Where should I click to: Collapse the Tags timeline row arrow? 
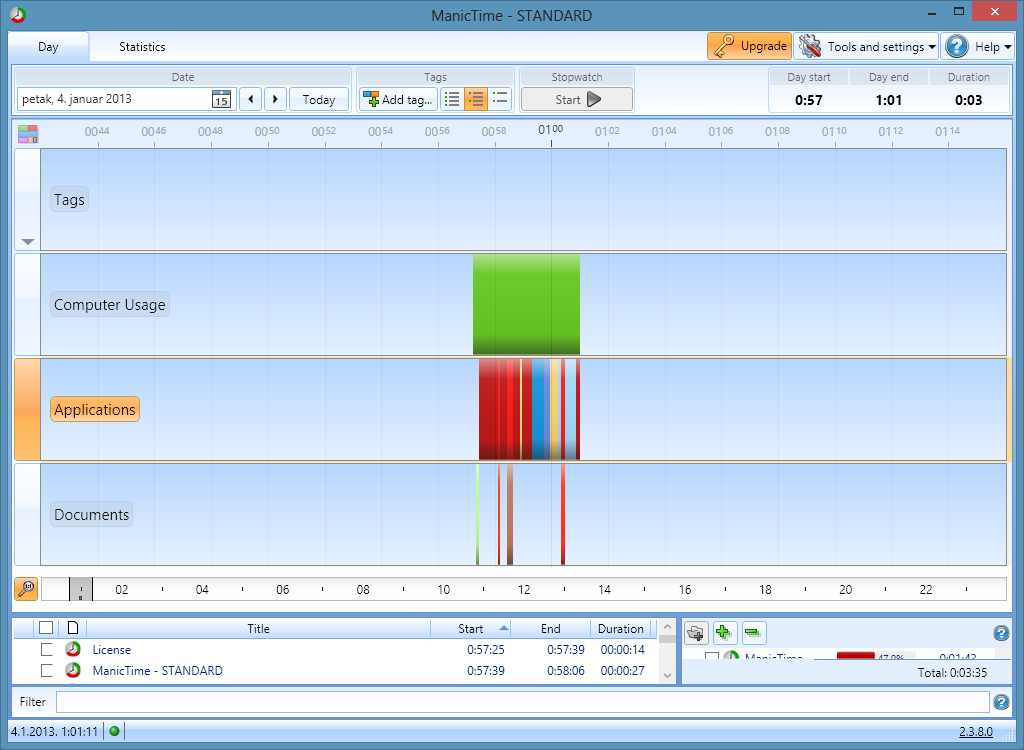[28, 242]
